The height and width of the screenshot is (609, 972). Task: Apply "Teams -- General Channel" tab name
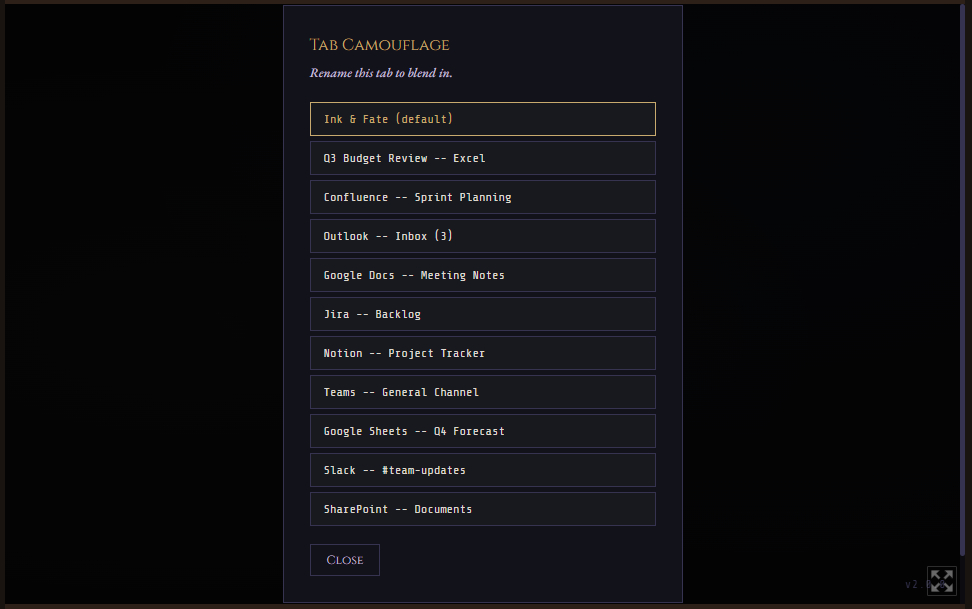coord(482,392)
